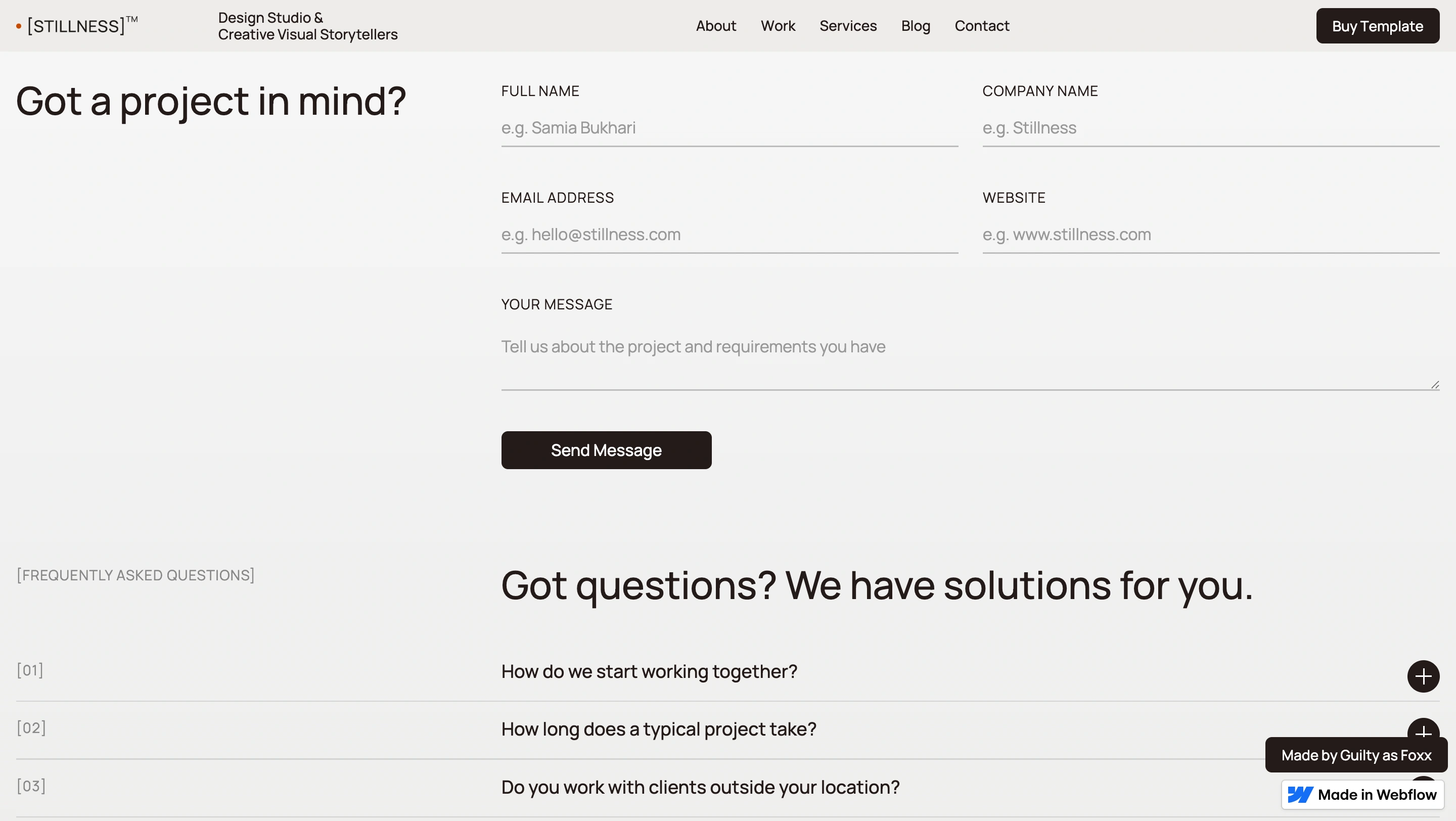Image resolution: width=1456 pixels, height=821 pixels.
Task: Click the EMAIL ADDRESS field label
Action: pos(557,198)
